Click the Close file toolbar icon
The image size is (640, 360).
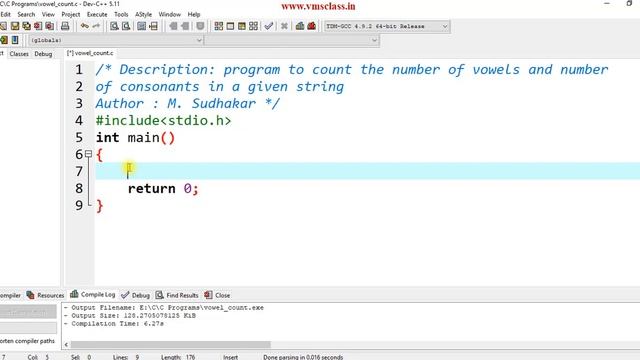point(38,26)
